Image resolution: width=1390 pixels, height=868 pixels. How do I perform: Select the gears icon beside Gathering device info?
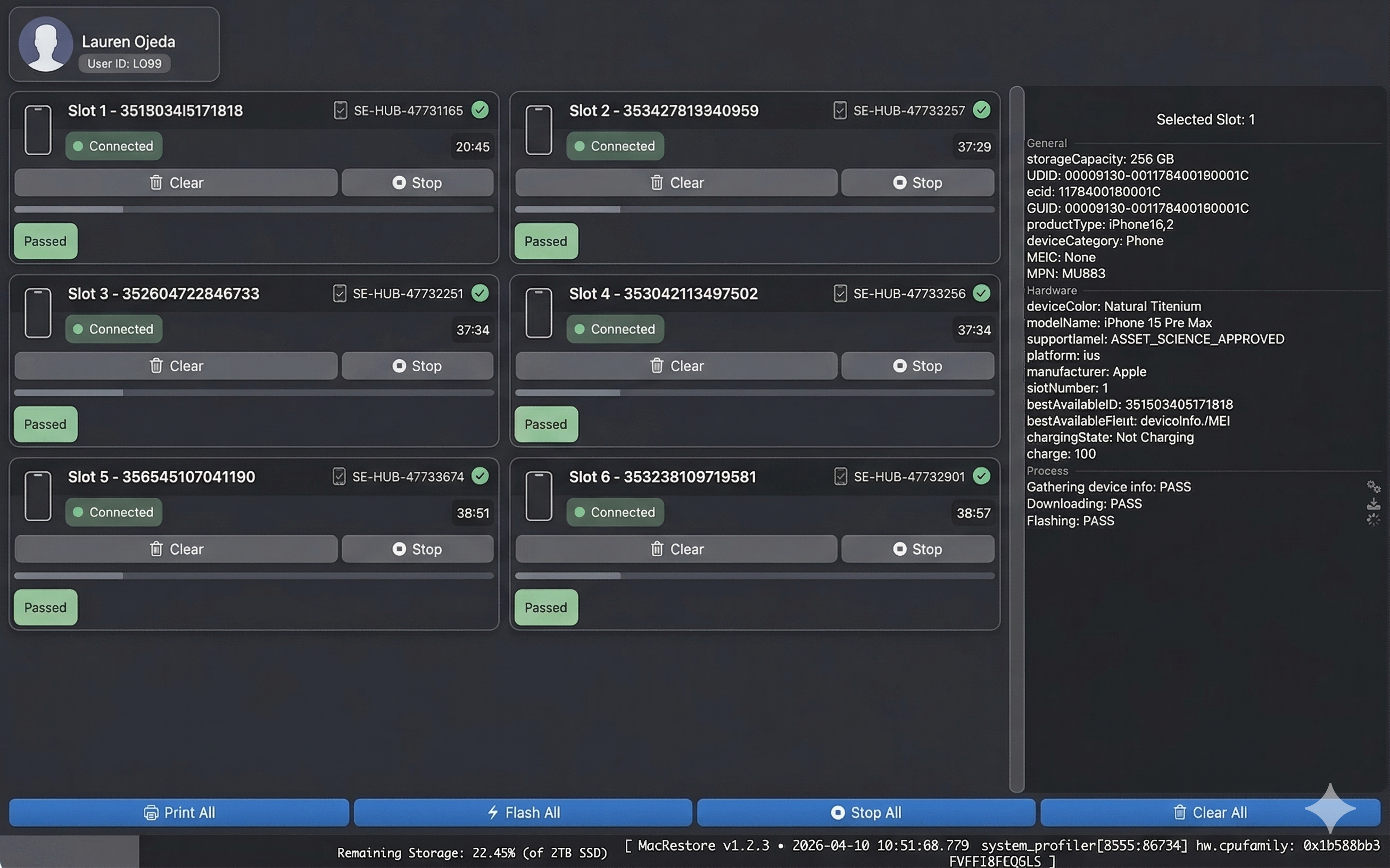pyautogui.click(x=1375, y=486)
